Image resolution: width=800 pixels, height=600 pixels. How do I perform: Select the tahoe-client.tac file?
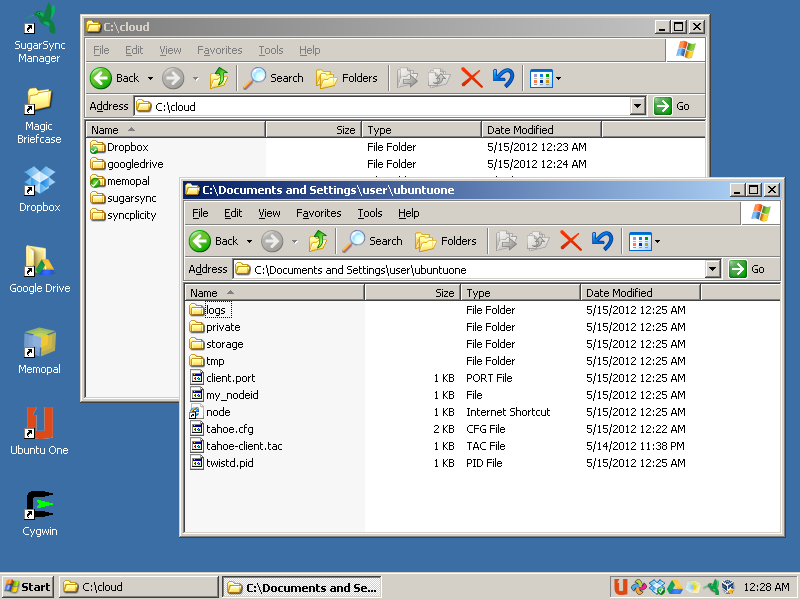click(237, 446)
